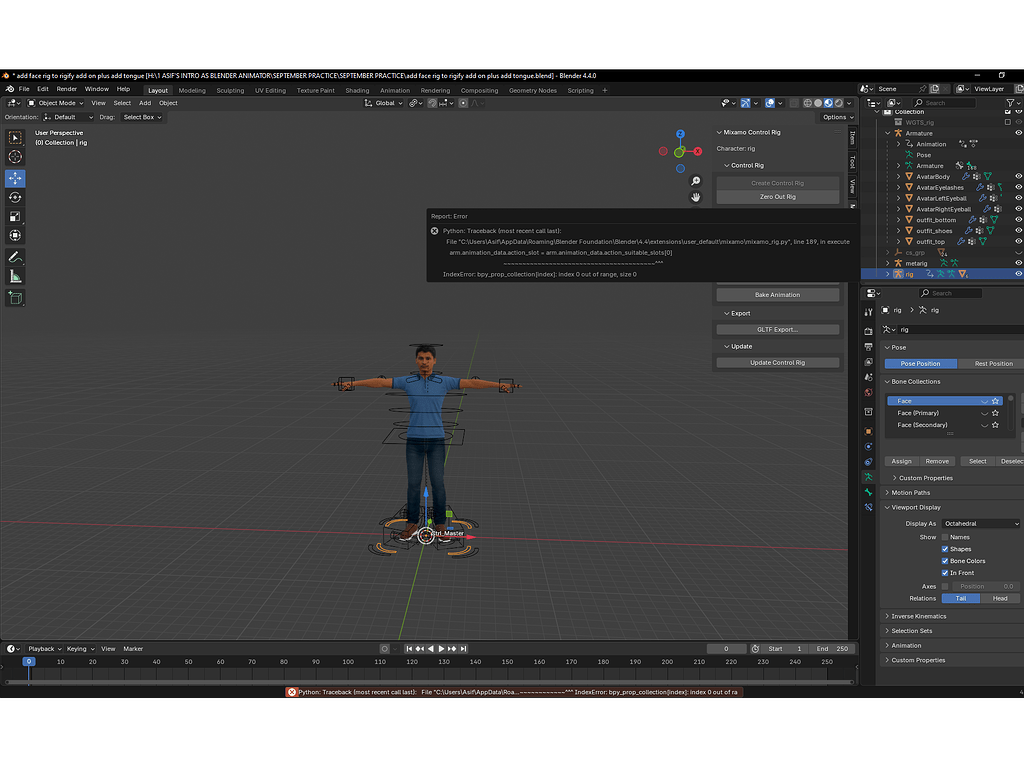
Task: Switch to Rest Position
Action: 993,363
